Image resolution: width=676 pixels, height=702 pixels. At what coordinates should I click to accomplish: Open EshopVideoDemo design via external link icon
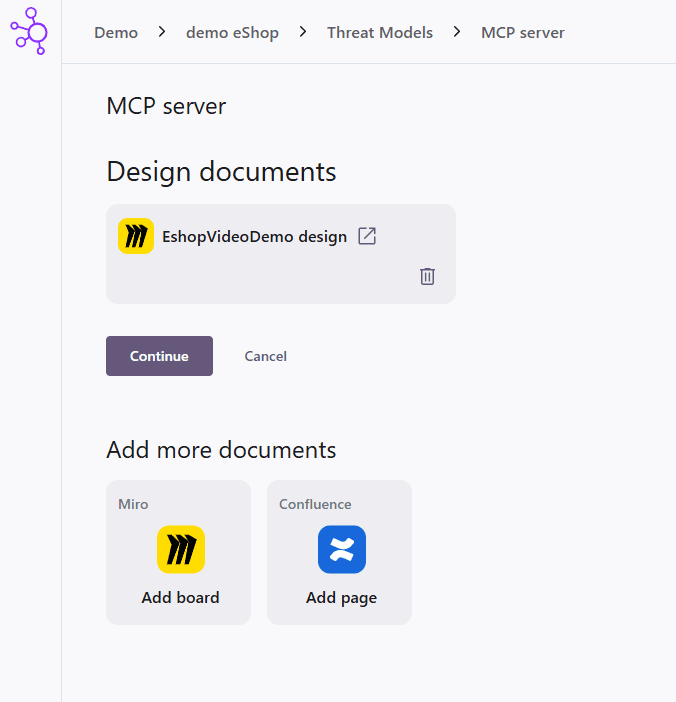(367, 237)
